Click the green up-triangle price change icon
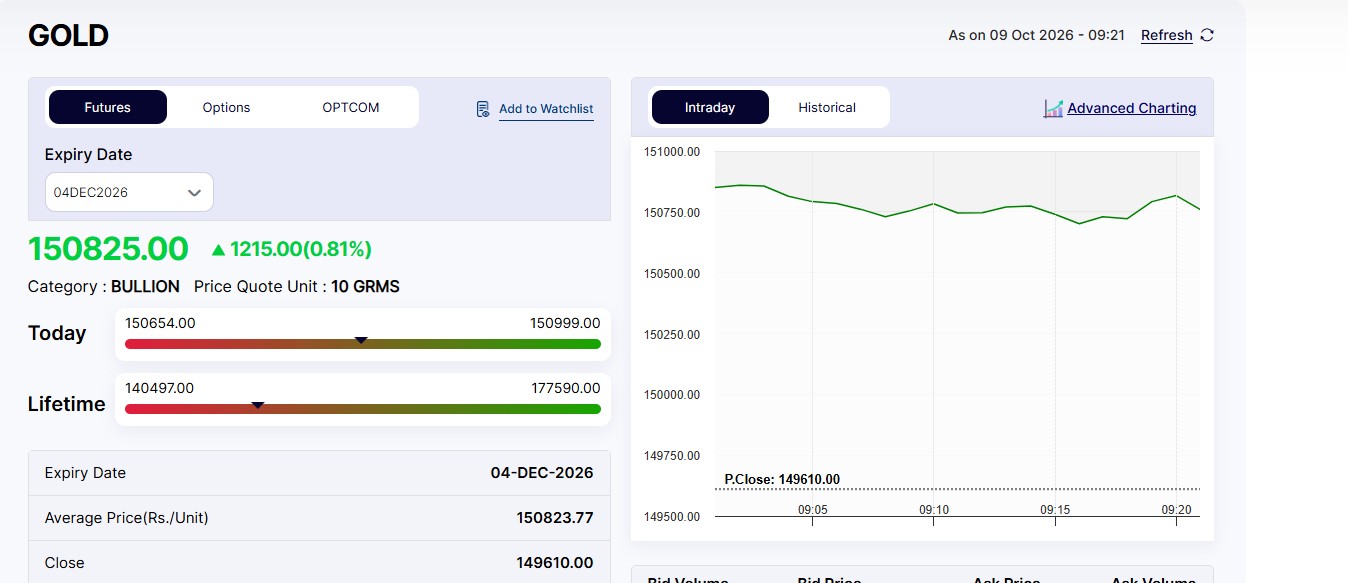The height and width of the screenshot is (583, 1348). [219, 249]
